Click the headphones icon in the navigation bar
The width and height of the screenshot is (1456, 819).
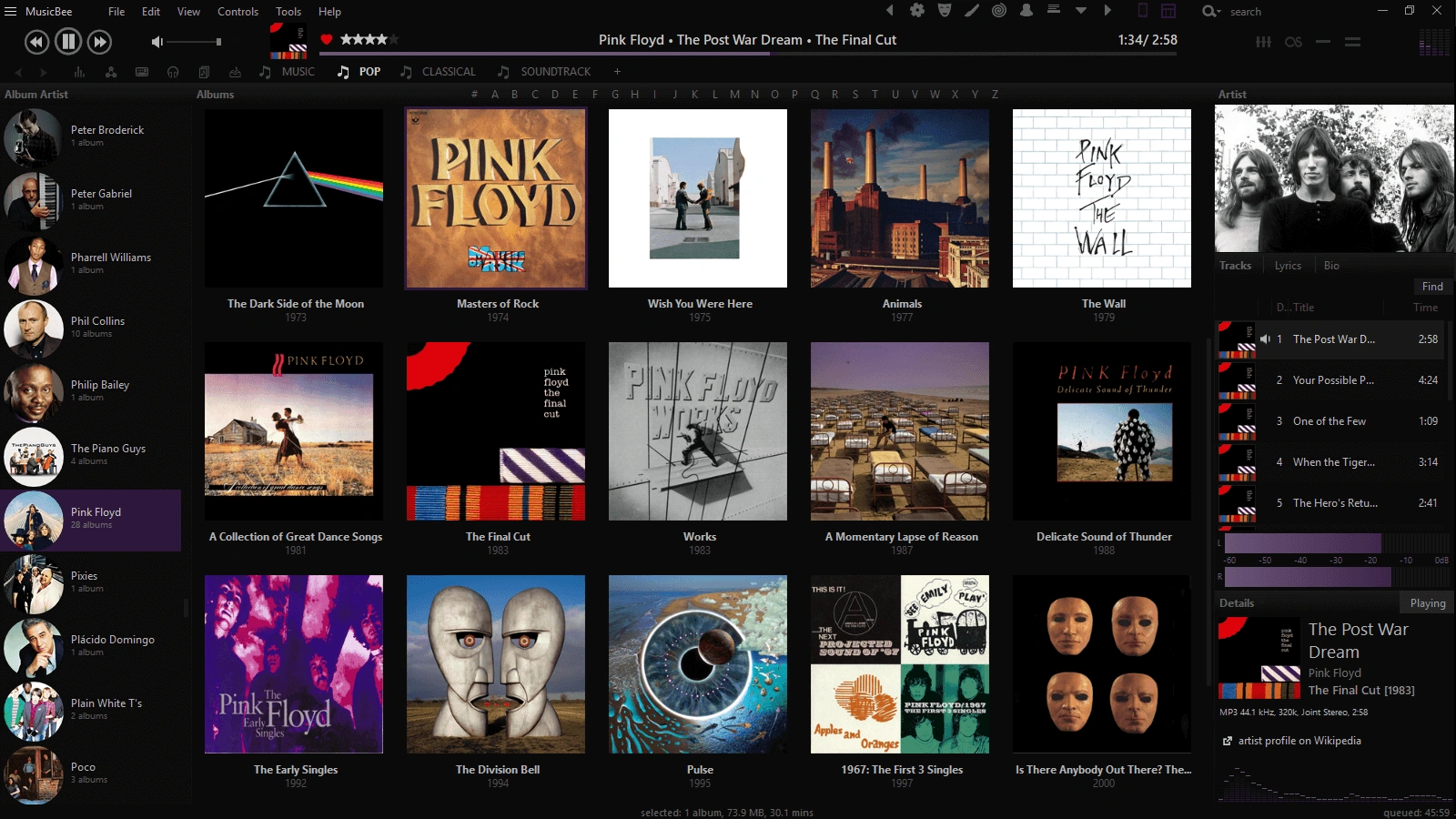[174, 72]
